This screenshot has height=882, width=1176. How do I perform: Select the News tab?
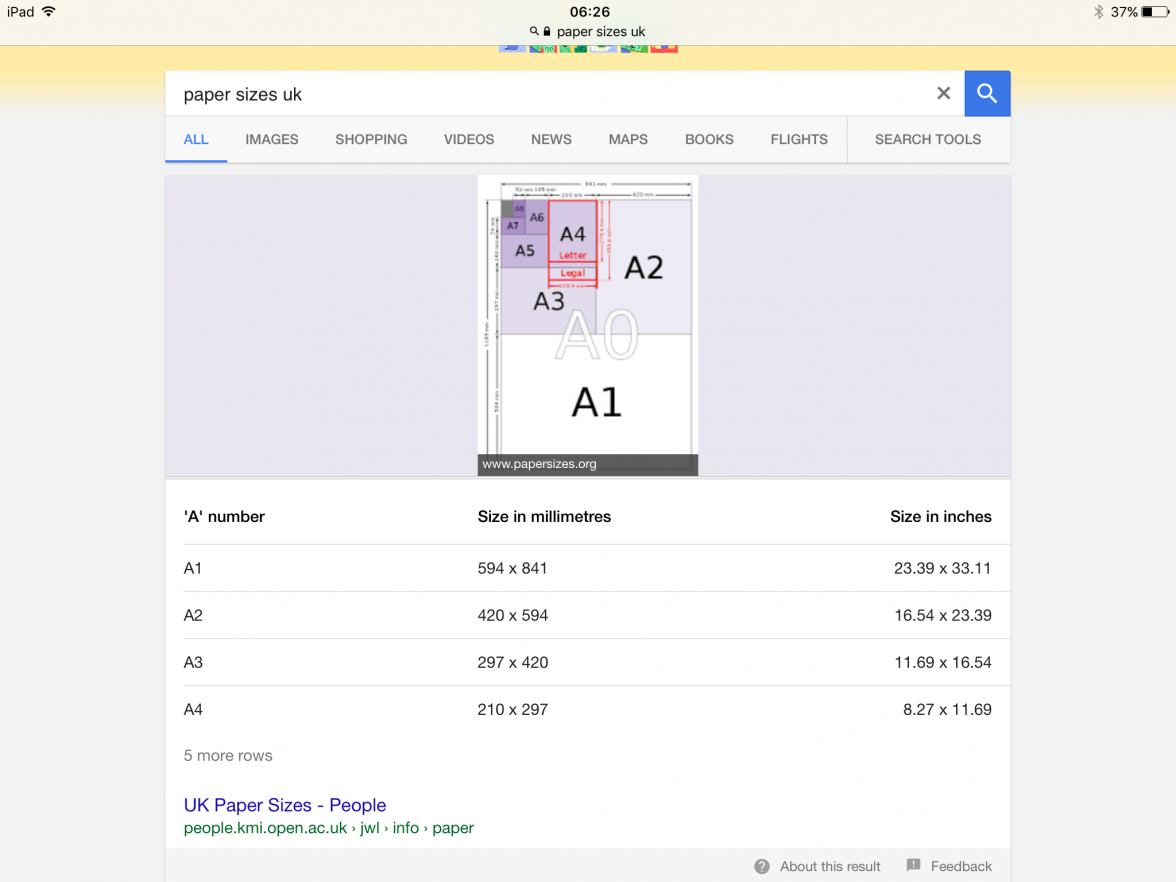pyautogui.click(x=551, y=140)
